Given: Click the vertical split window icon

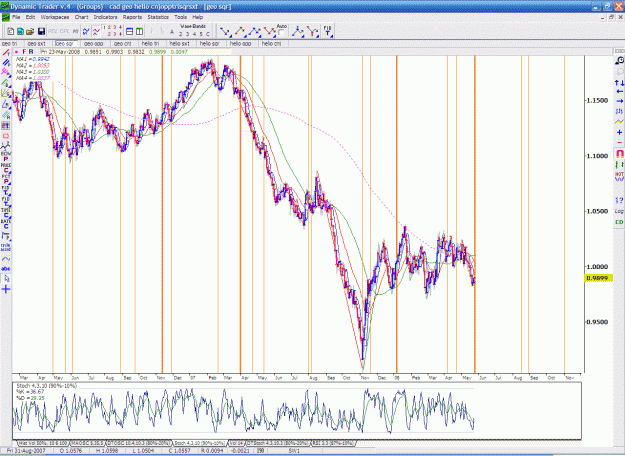Looking at the screenshot, I should 140,31.
